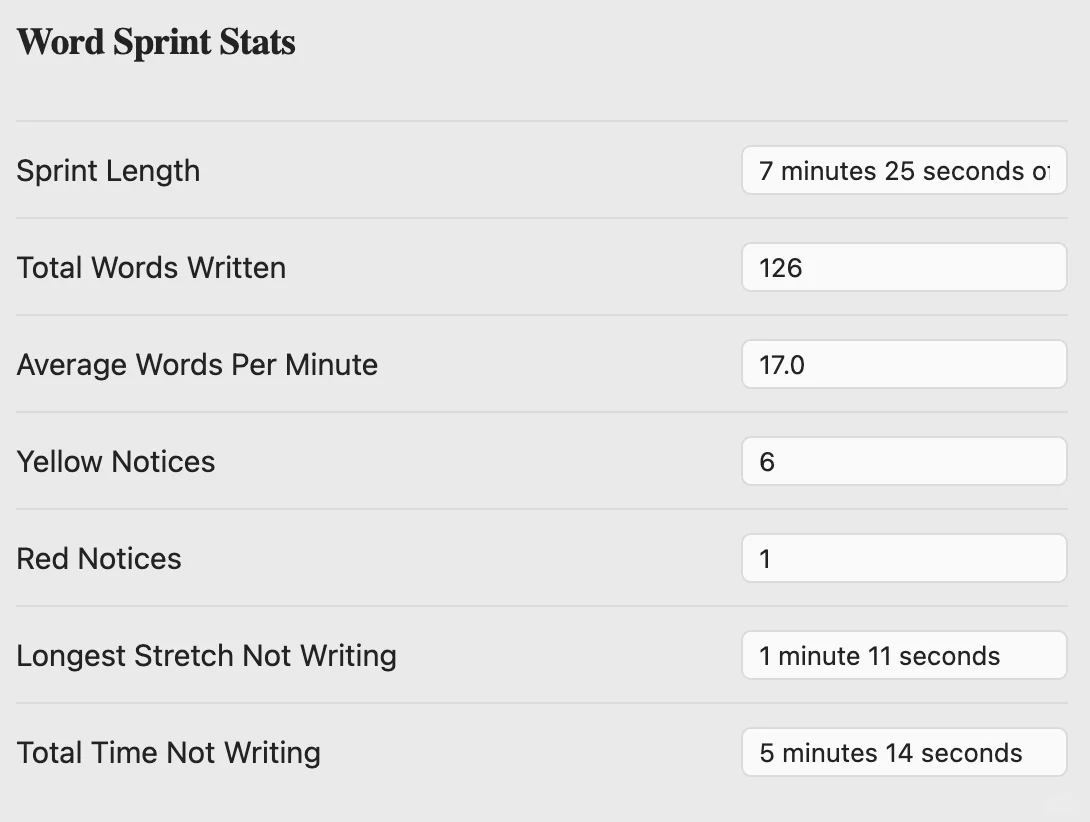Click the Yellow Notices count field
The height and width of the screenshot is (822, 1090).
904,462
